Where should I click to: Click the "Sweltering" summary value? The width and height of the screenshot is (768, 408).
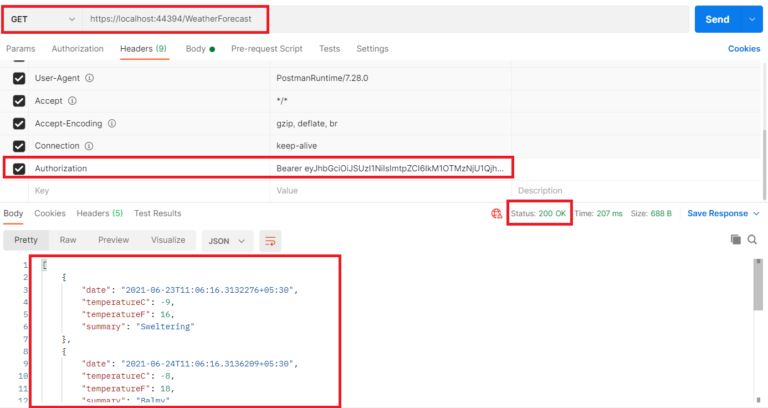(165, 327)
